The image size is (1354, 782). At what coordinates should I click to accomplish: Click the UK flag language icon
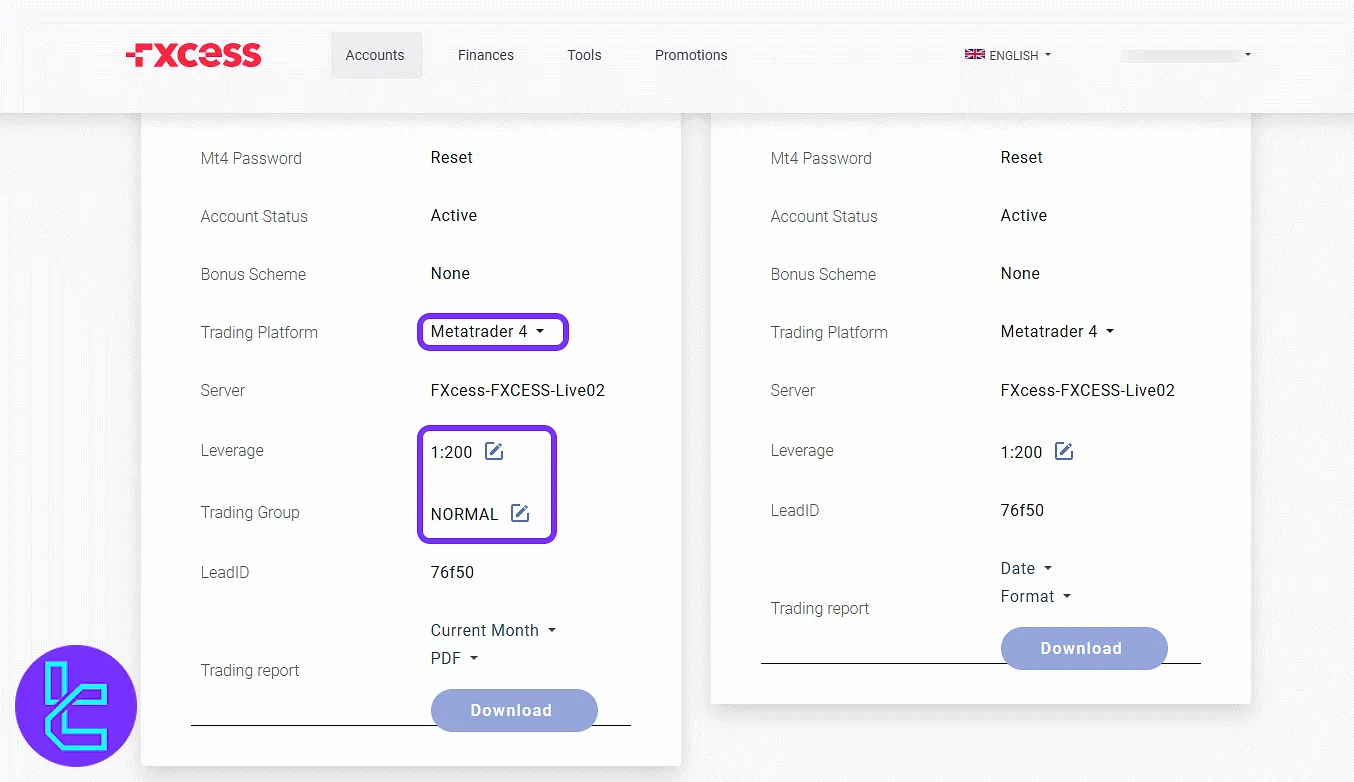(975, 55)
